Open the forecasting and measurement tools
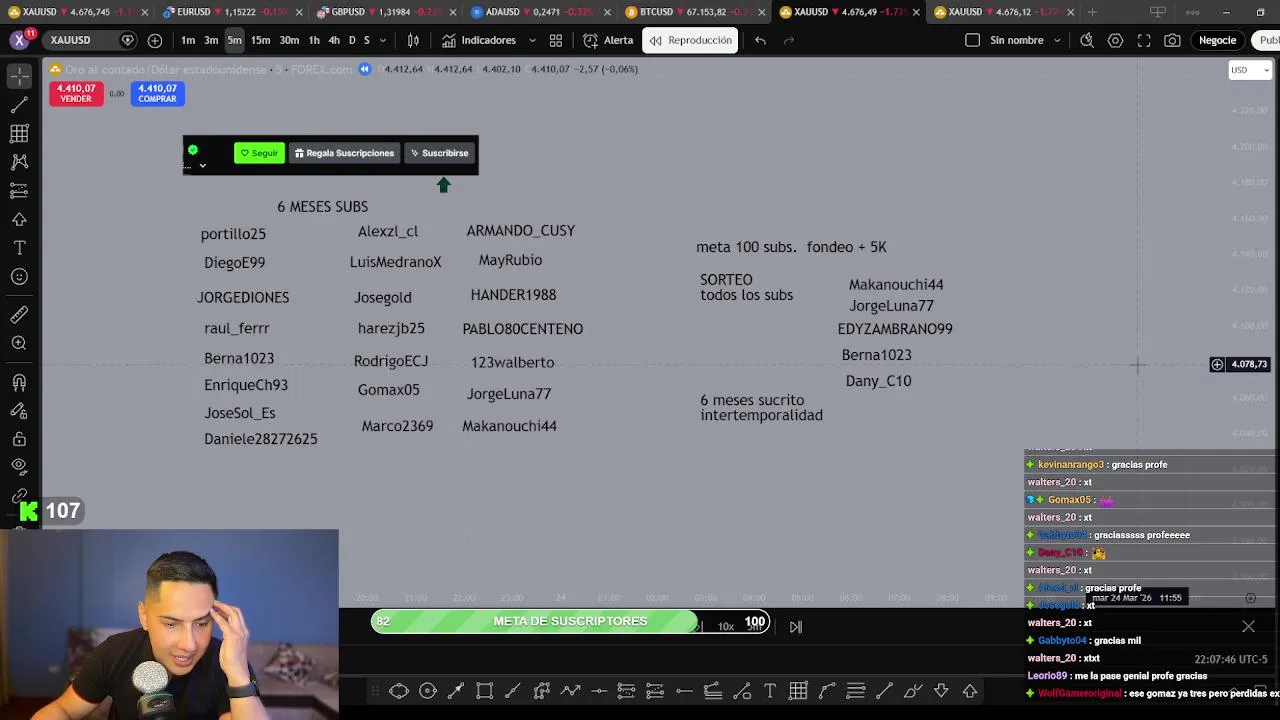 click(19, 190)
